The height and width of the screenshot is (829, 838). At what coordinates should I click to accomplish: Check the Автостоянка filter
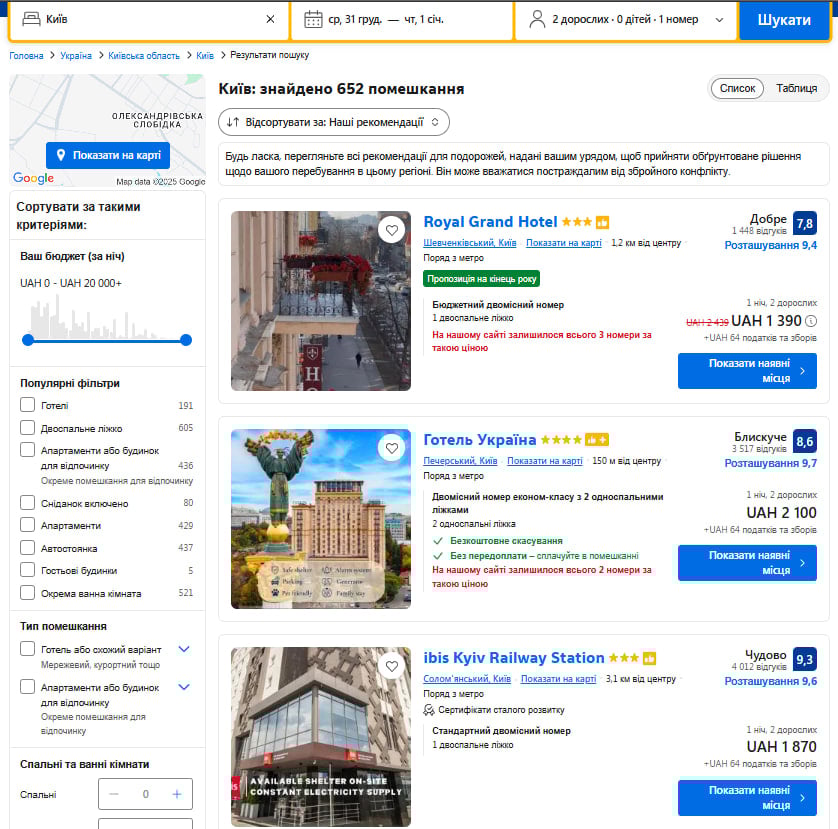point(28,548)
